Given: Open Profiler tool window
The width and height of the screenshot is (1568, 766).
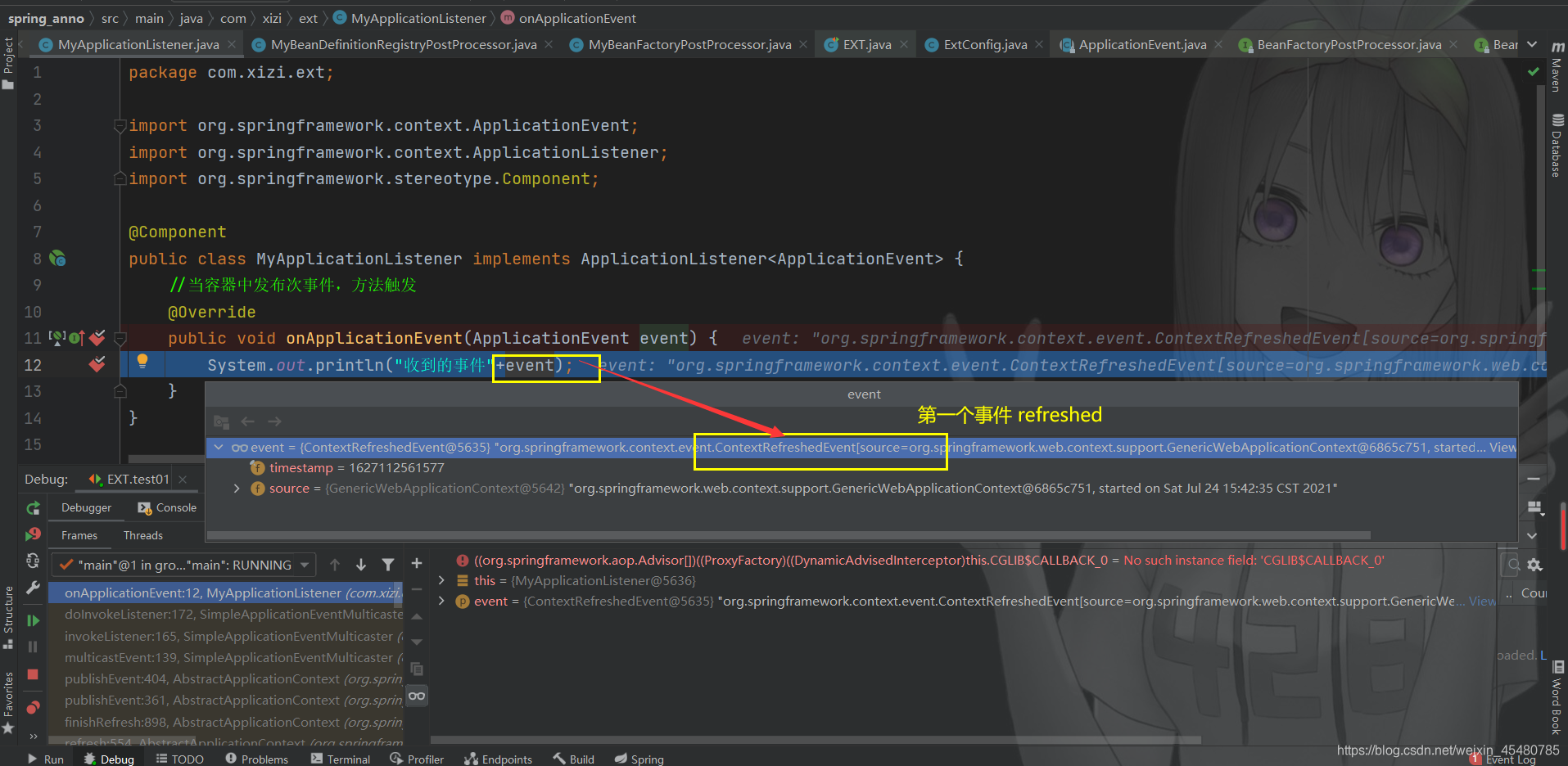Looking at the screenshot, I should pyautogui.click(x=417, y=759).
